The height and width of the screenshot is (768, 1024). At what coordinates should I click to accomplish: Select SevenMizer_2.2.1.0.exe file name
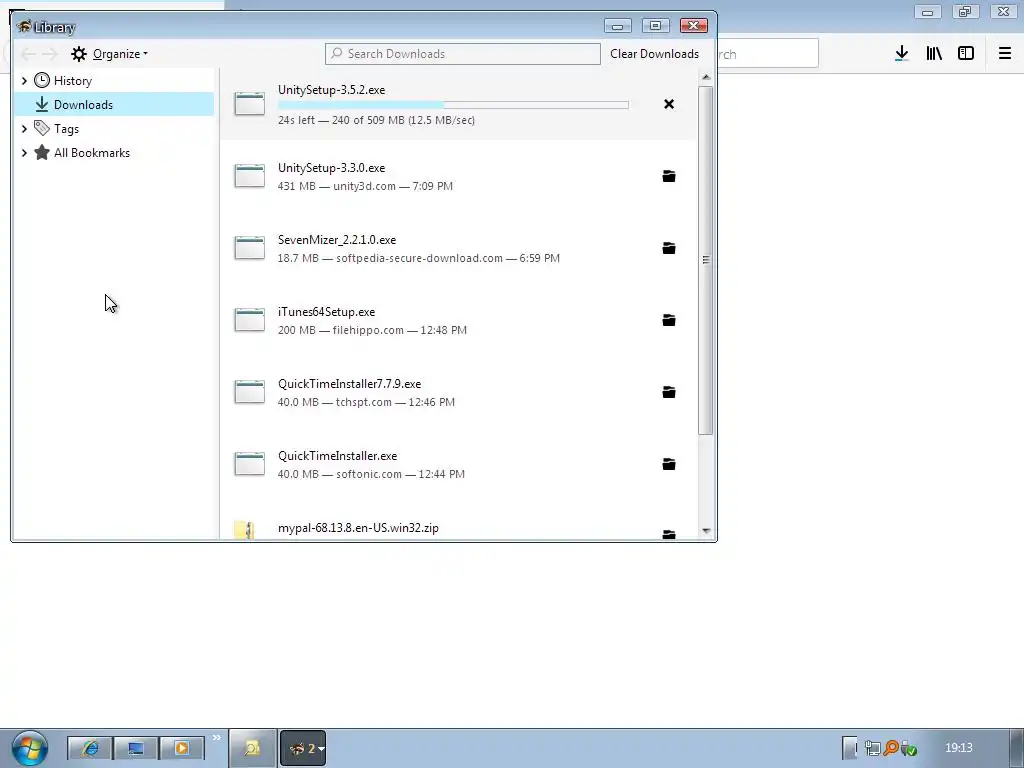click(336, 240)
